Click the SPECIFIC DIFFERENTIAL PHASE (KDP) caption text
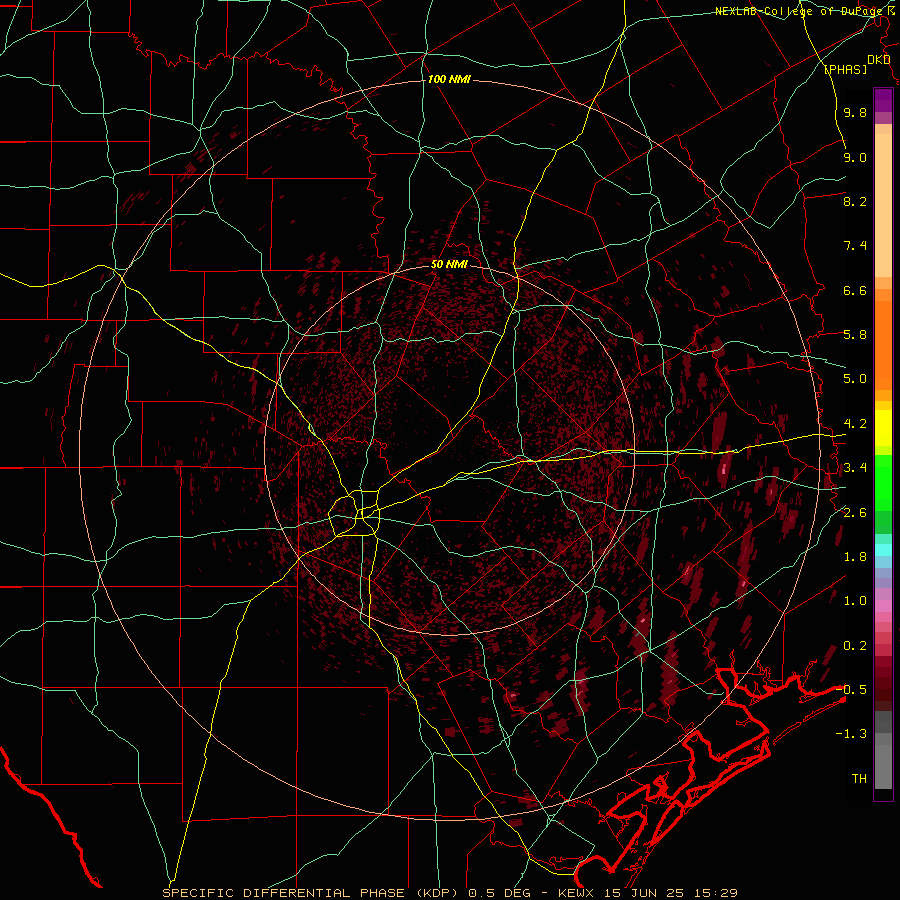 311,893
